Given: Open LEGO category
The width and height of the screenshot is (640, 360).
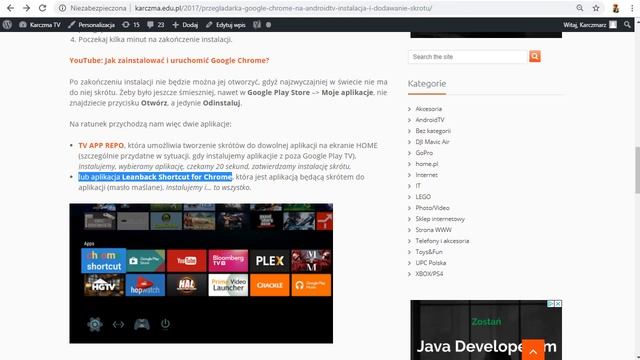Looking at the screenshot, I should tap(423, 197).
